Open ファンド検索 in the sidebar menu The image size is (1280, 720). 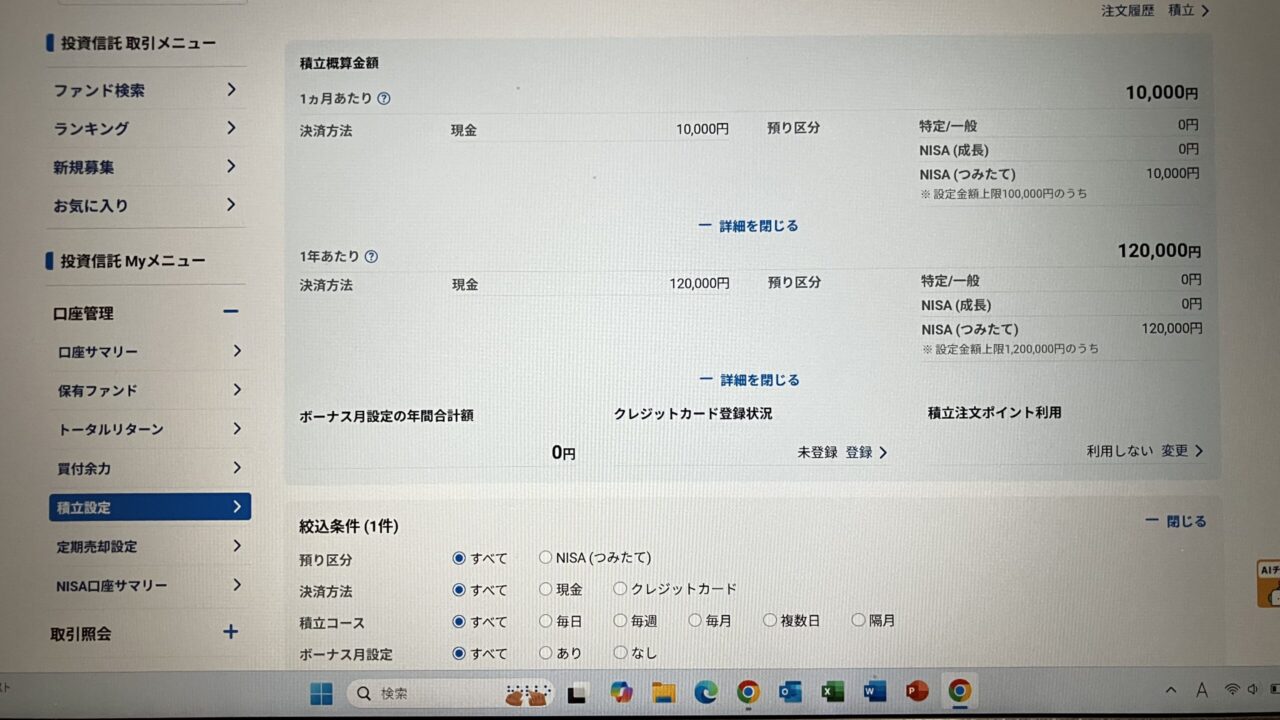pyautogui.click(x=145, y=90)
